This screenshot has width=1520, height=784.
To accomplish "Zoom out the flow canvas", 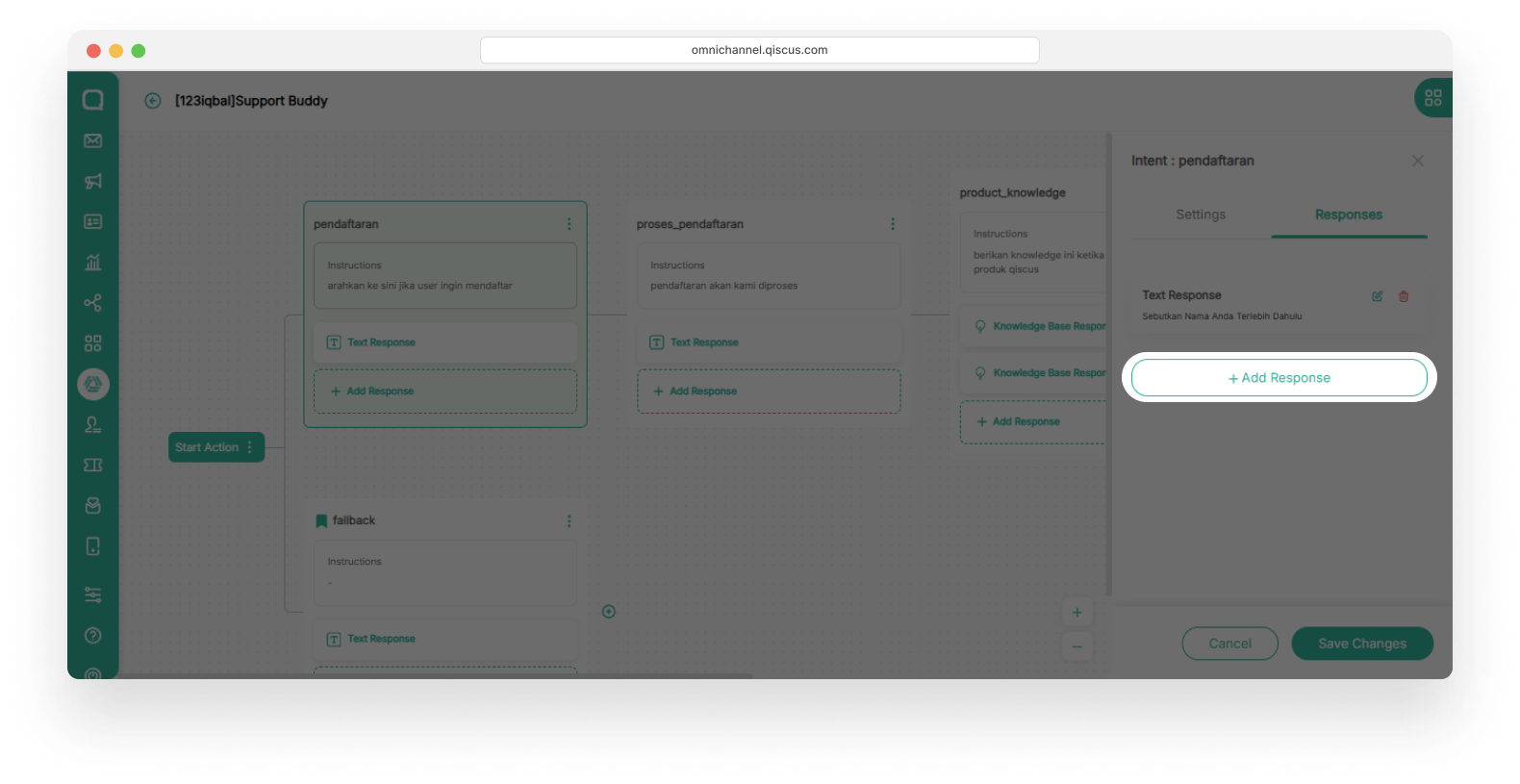I will tap(1077, 646).
